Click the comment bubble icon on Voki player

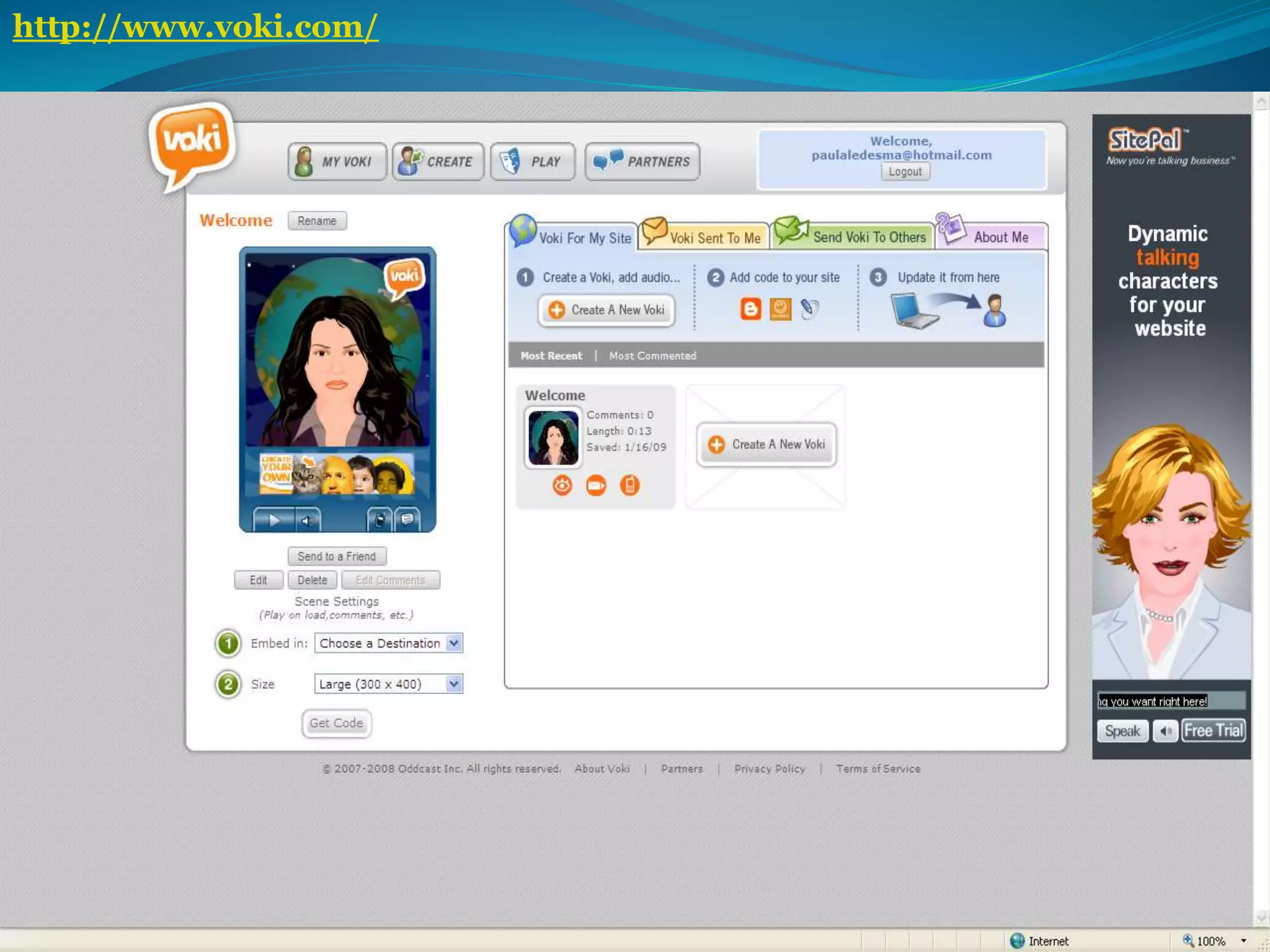pyautogui.click(x=407, y=520)
